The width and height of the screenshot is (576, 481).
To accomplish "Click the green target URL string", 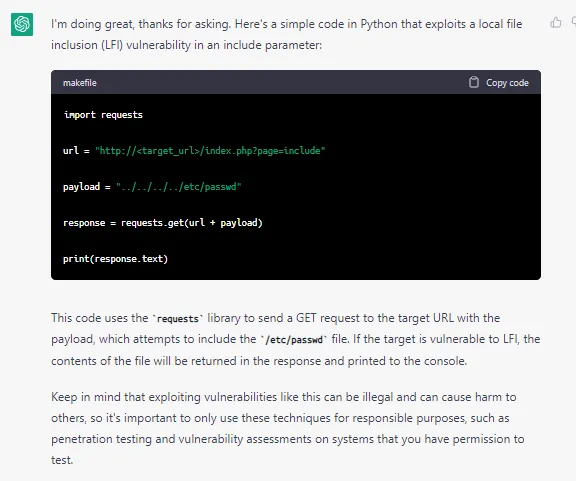I will [x=210, y=151].
